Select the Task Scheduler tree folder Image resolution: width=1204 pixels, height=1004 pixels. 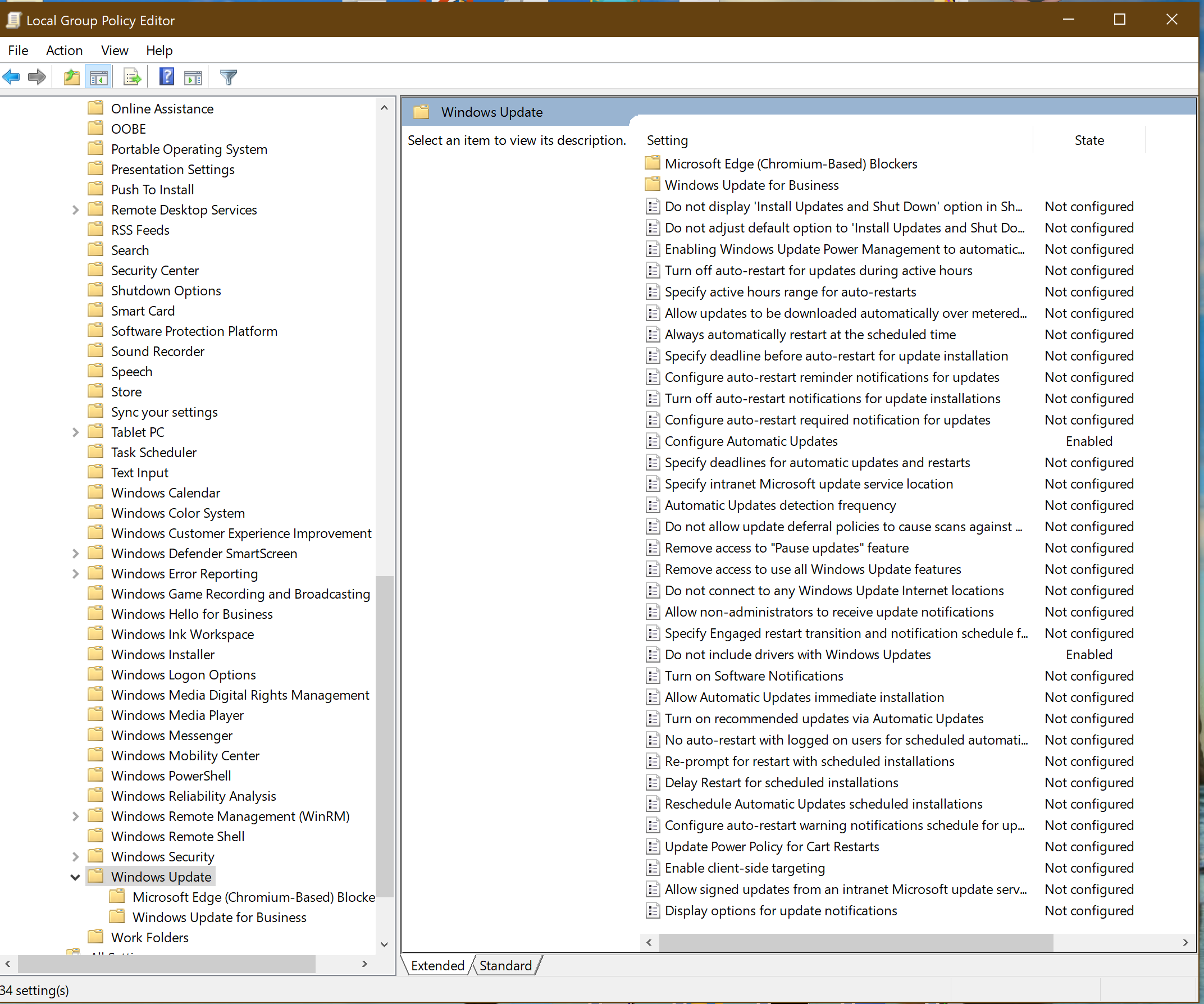tap(154, 453)
